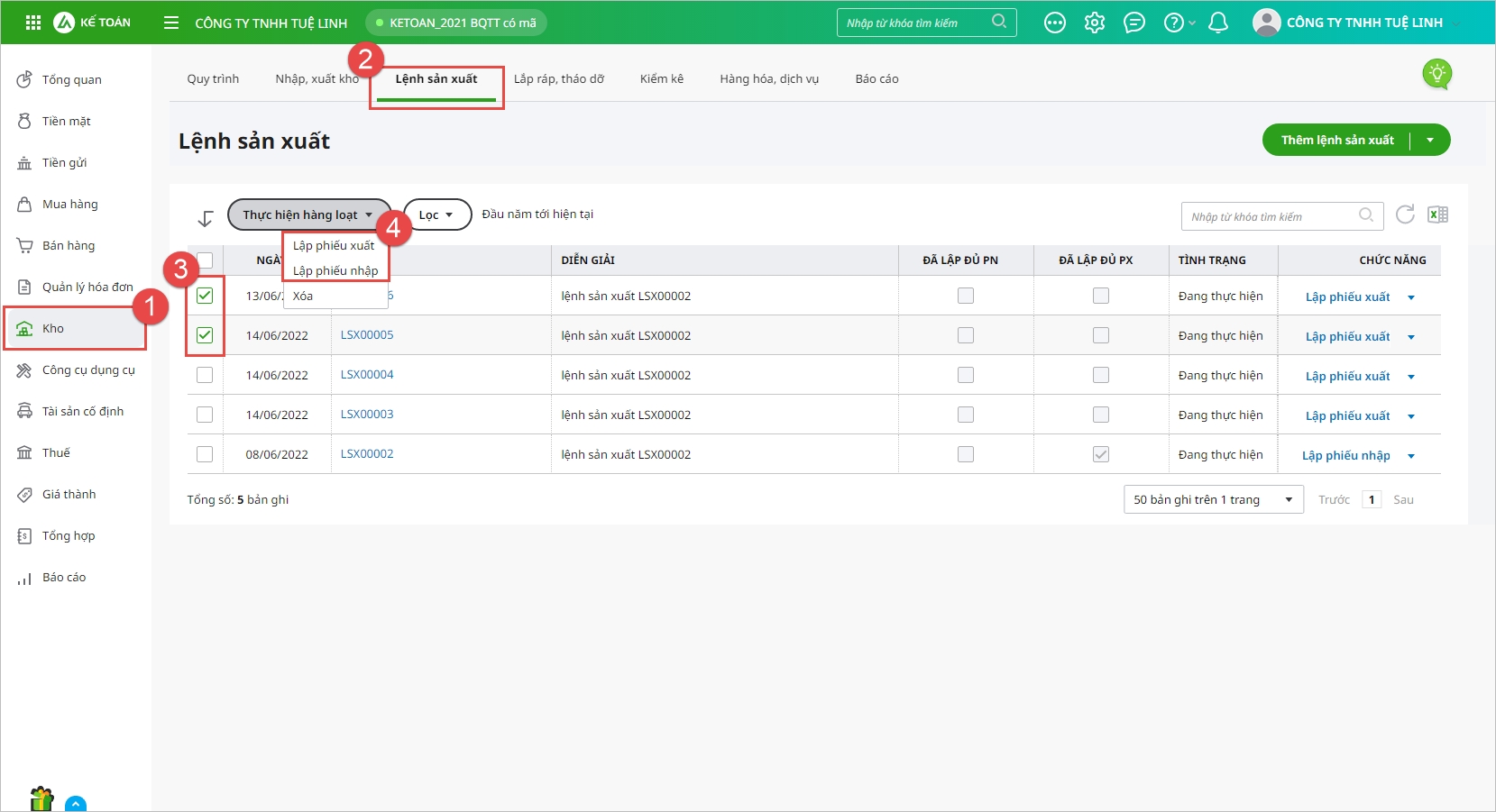The image size is (1496, 812).
Task: Click the refresh icon beside search
Action: [x=1404, y=214]
